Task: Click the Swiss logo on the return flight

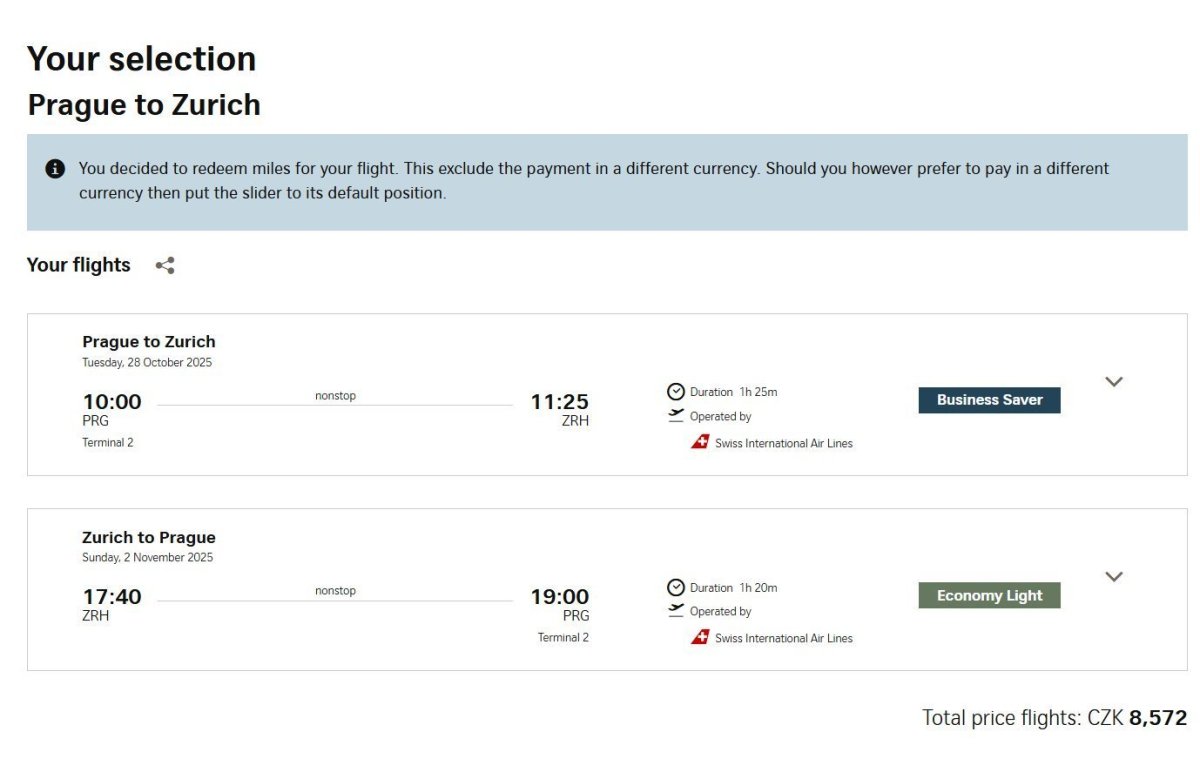Action: [x=700, y=637]
